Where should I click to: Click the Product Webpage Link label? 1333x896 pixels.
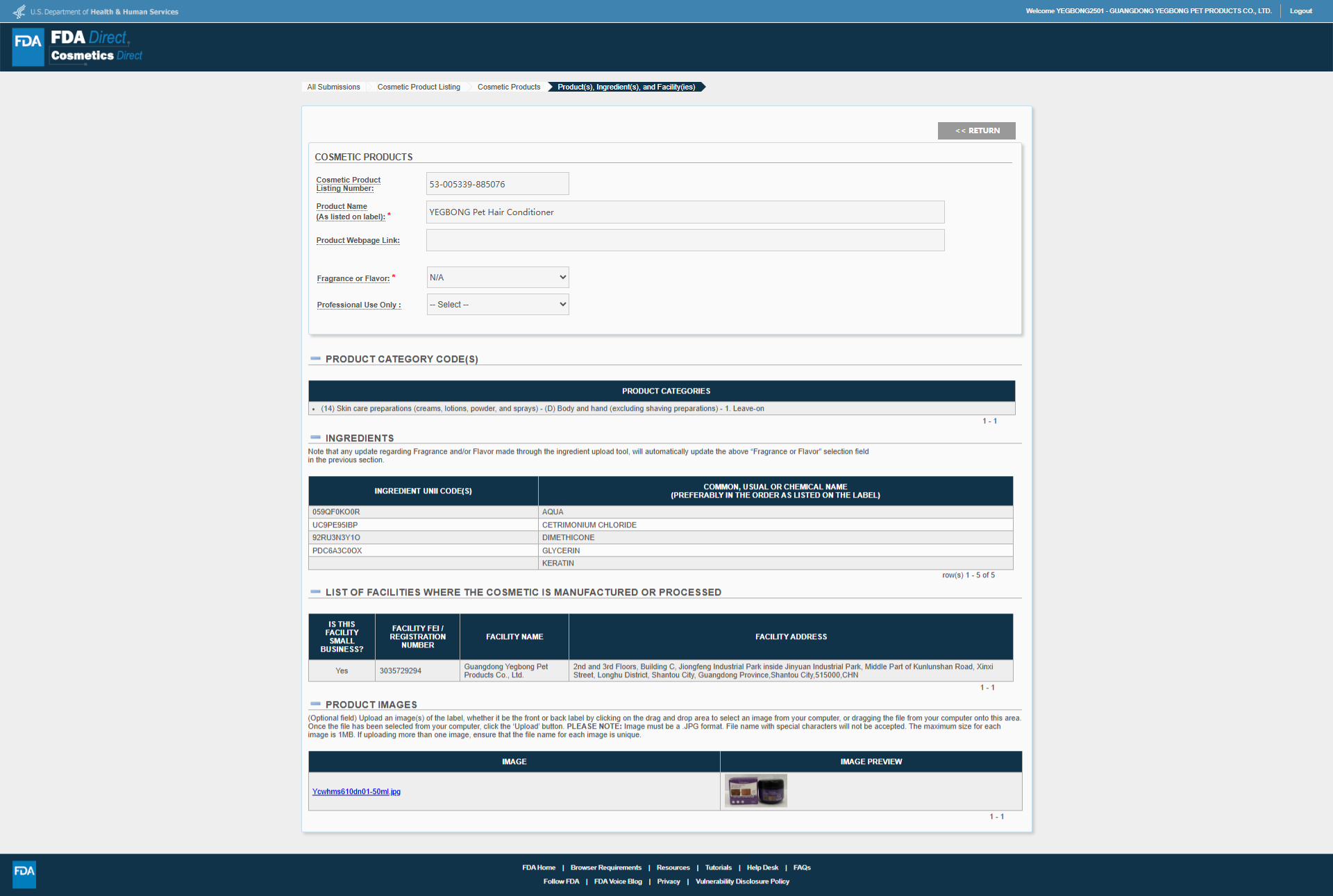point(358,241)
